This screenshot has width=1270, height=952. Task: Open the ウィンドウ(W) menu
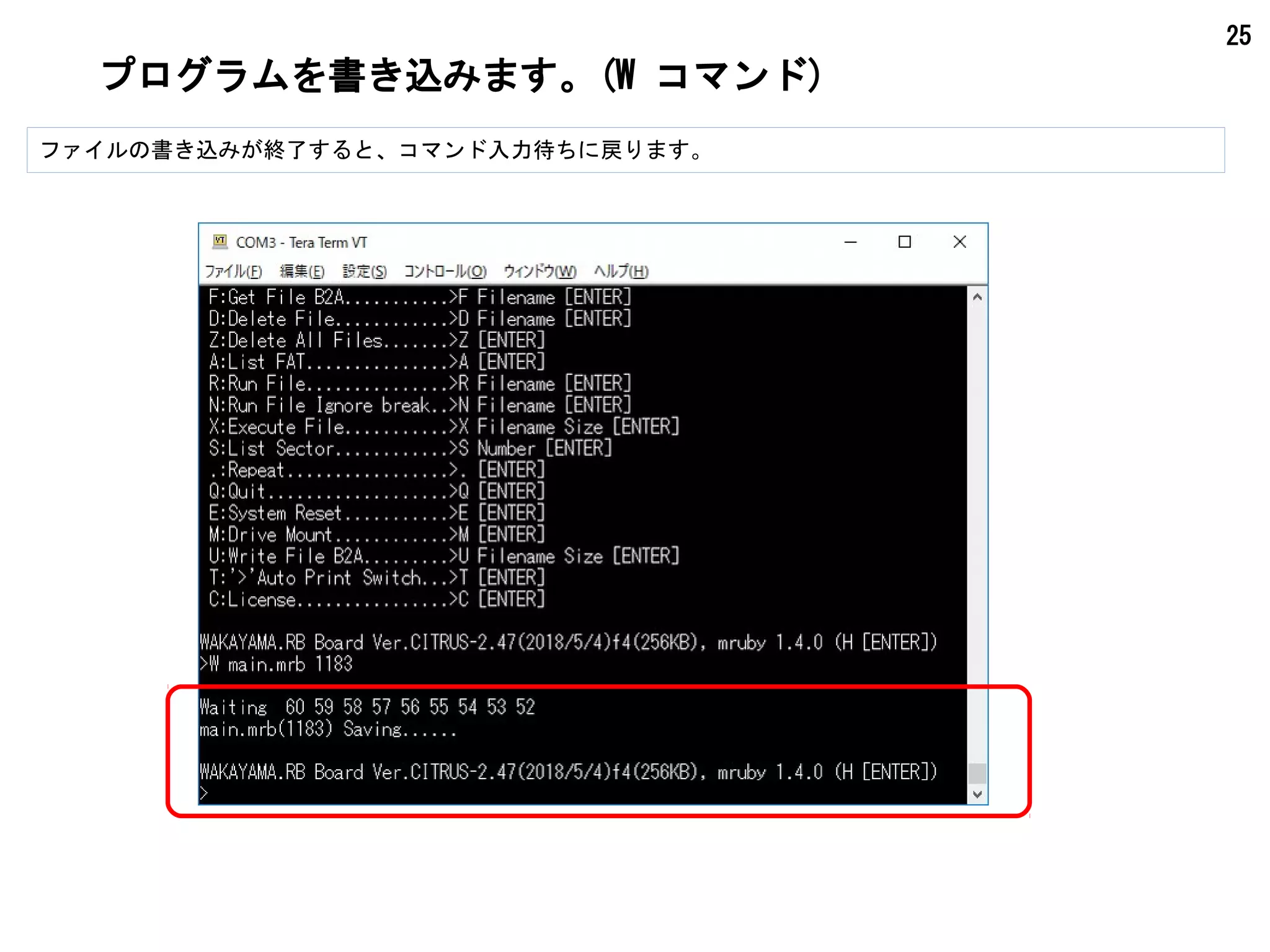[x=540, y=271]
